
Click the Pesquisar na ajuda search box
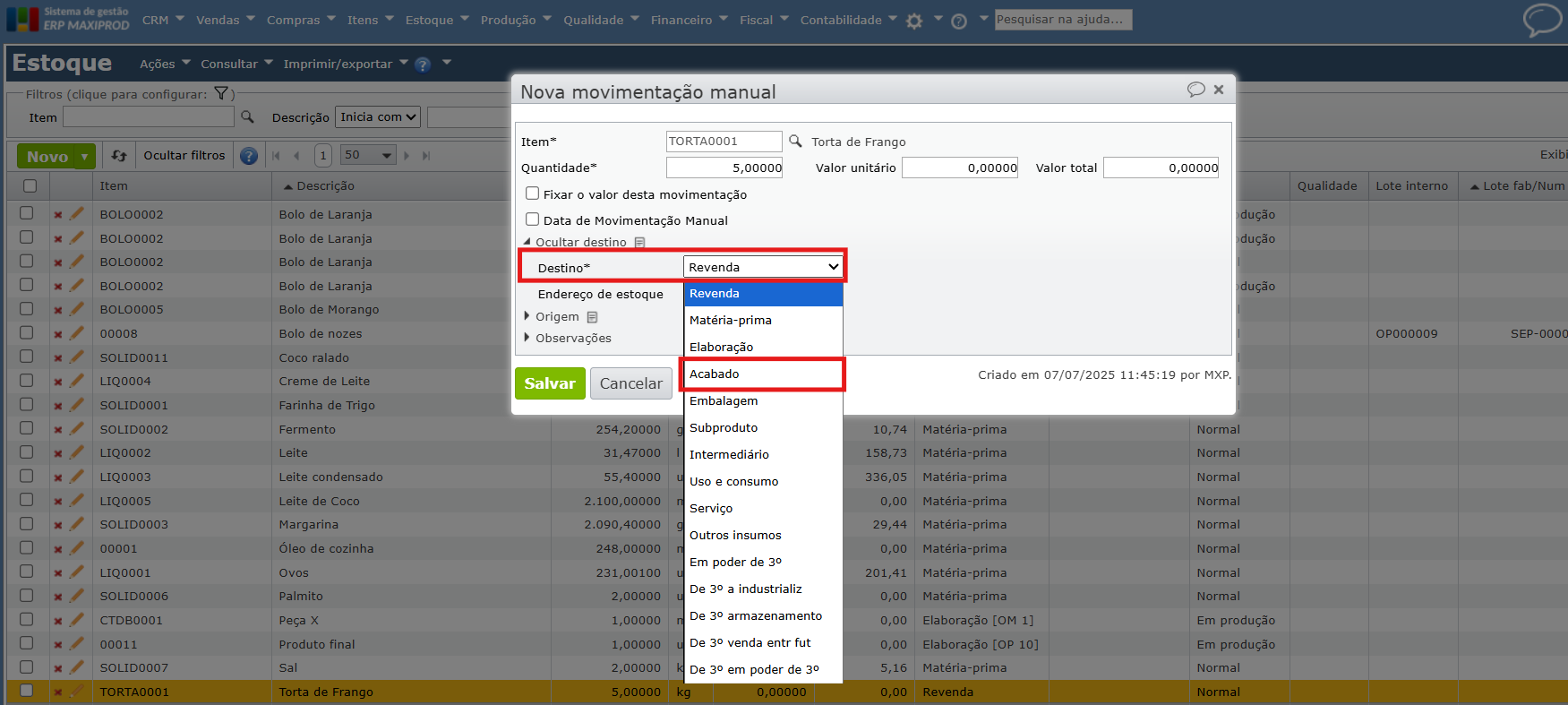coord(1064,20)
